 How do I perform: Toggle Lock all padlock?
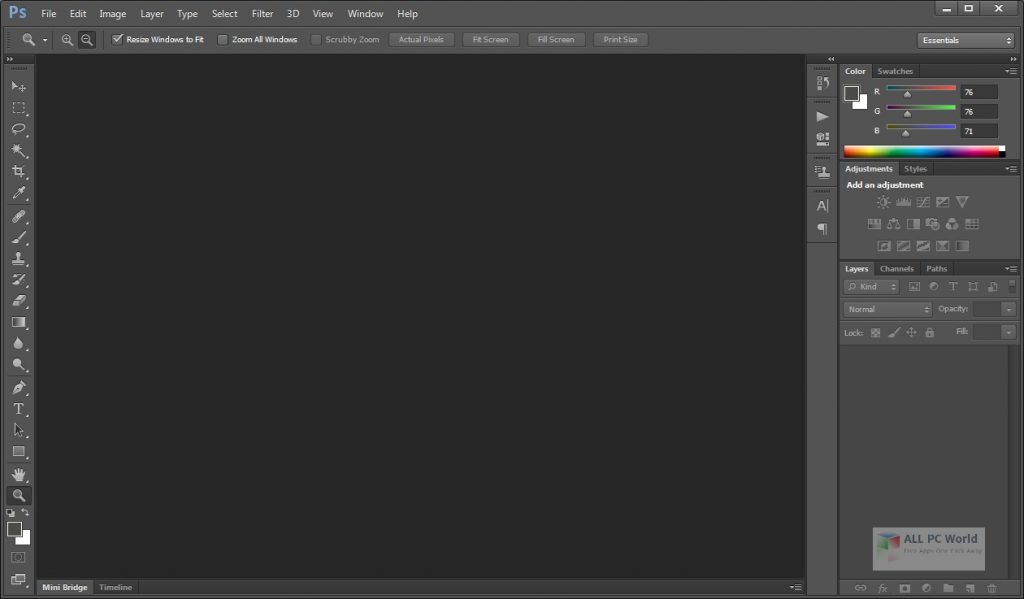(x=929, y=332)
